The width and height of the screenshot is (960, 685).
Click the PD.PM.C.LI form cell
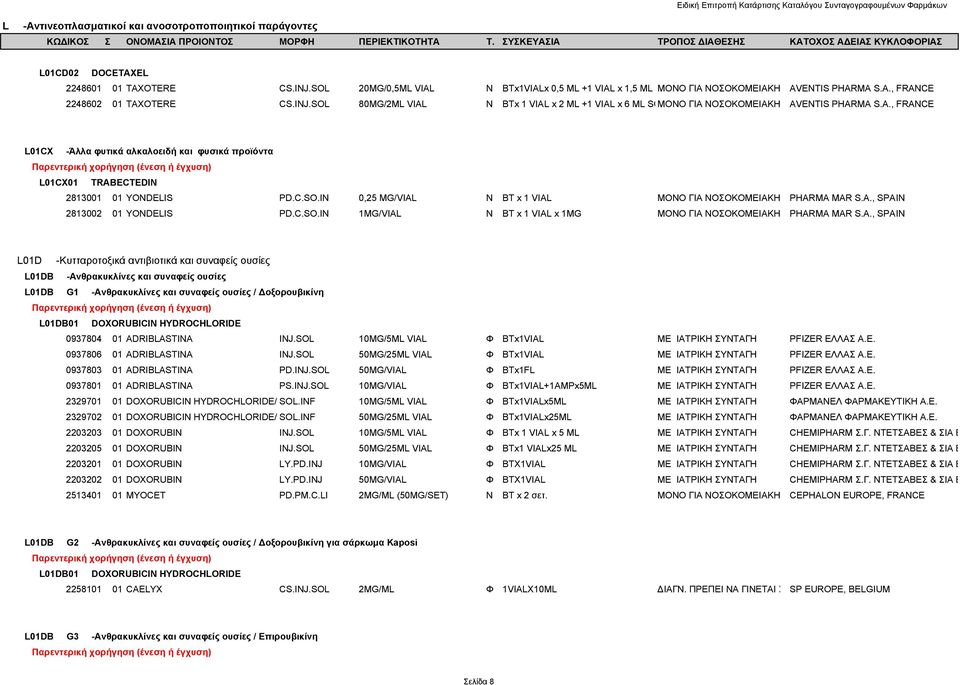click(x=303, y=495)
